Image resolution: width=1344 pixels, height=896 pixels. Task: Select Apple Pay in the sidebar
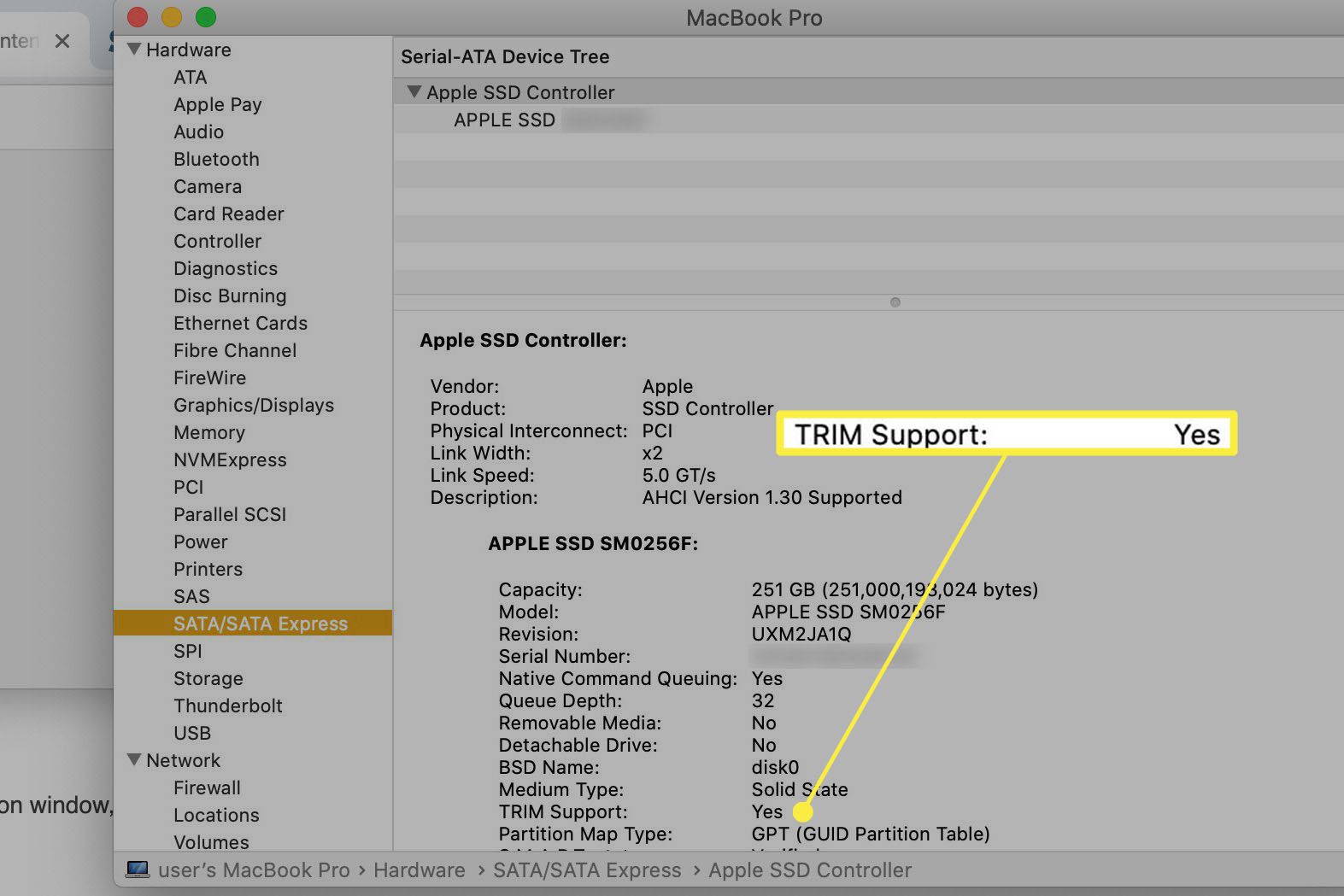[218, 104]
